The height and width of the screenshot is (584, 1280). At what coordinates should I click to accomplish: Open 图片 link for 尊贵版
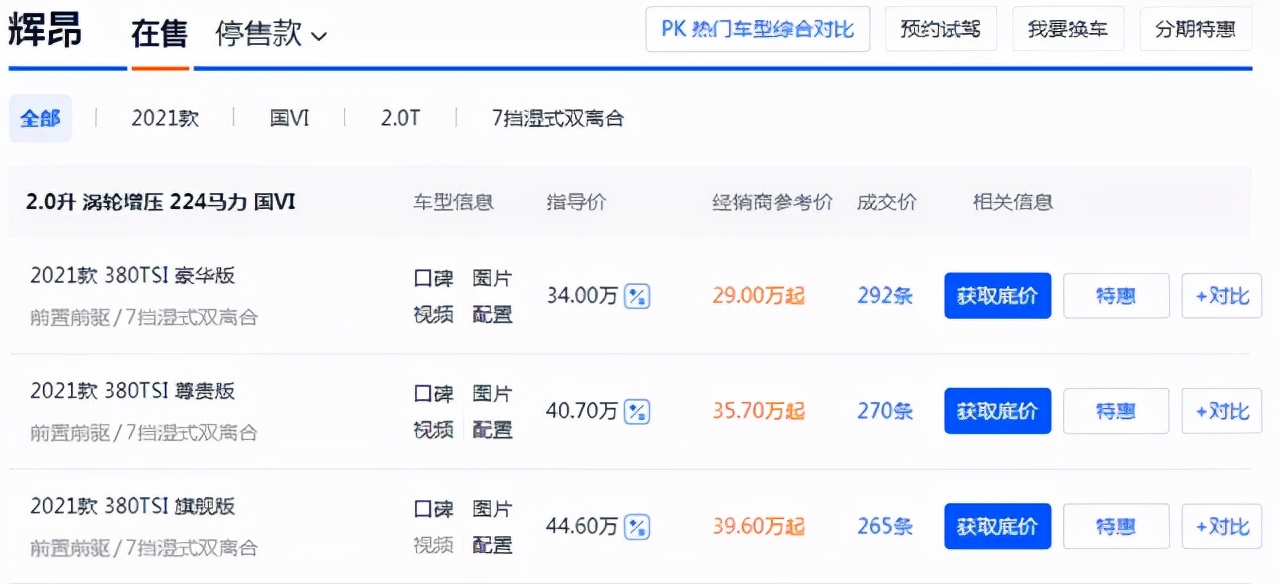(492, 394)
